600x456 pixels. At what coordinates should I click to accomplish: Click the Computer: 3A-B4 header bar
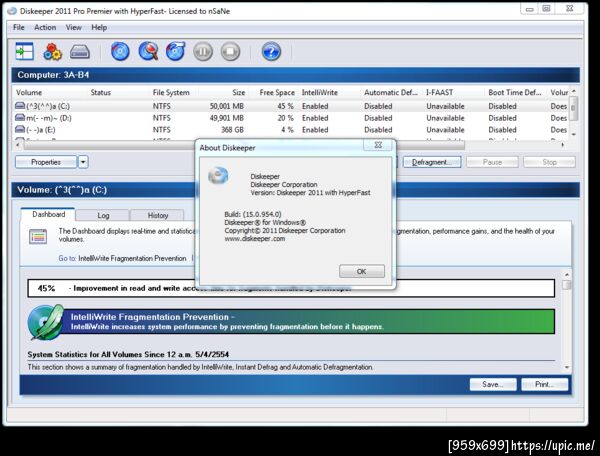(295, 75)
